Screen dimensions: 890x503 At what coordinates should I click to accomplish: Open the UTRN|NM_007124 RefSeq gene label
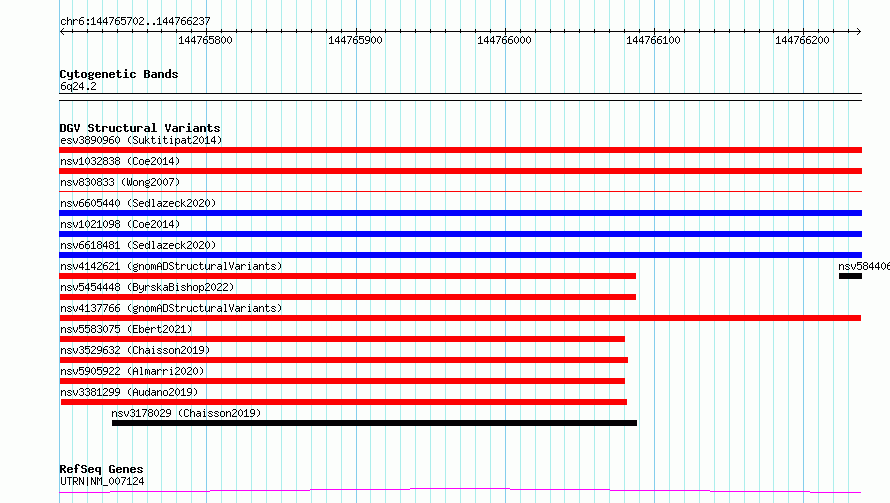[102, 481]
